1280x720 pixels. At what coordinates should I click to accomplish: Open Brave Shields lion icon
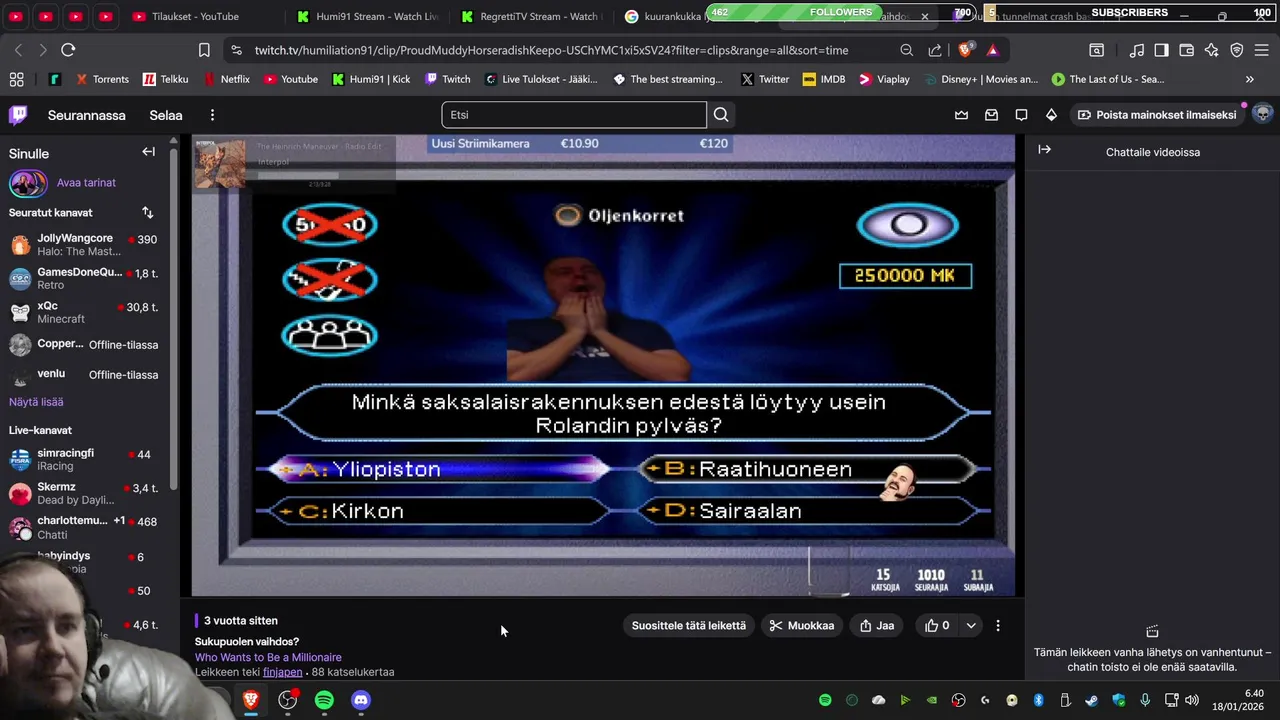[966, 50]
